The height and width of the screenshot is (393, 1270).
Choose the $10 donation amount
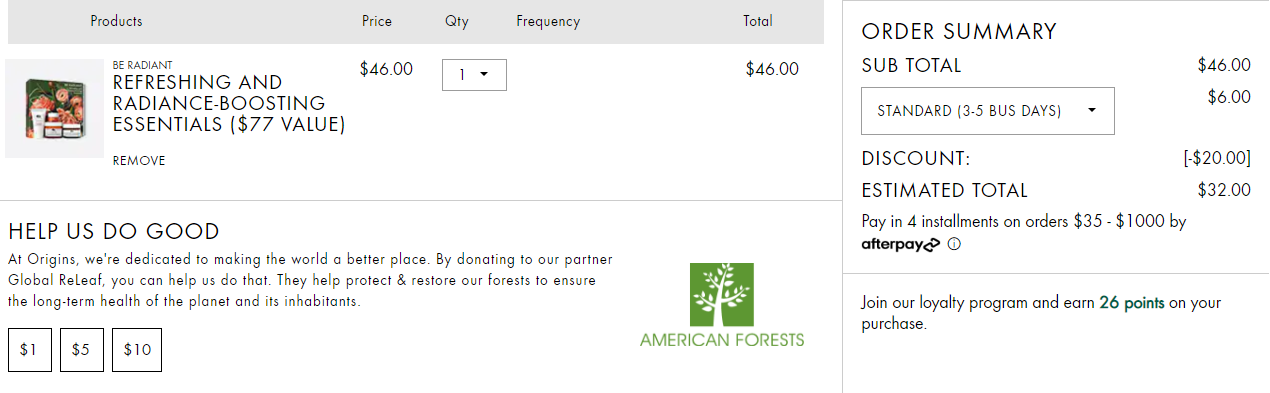137,350
